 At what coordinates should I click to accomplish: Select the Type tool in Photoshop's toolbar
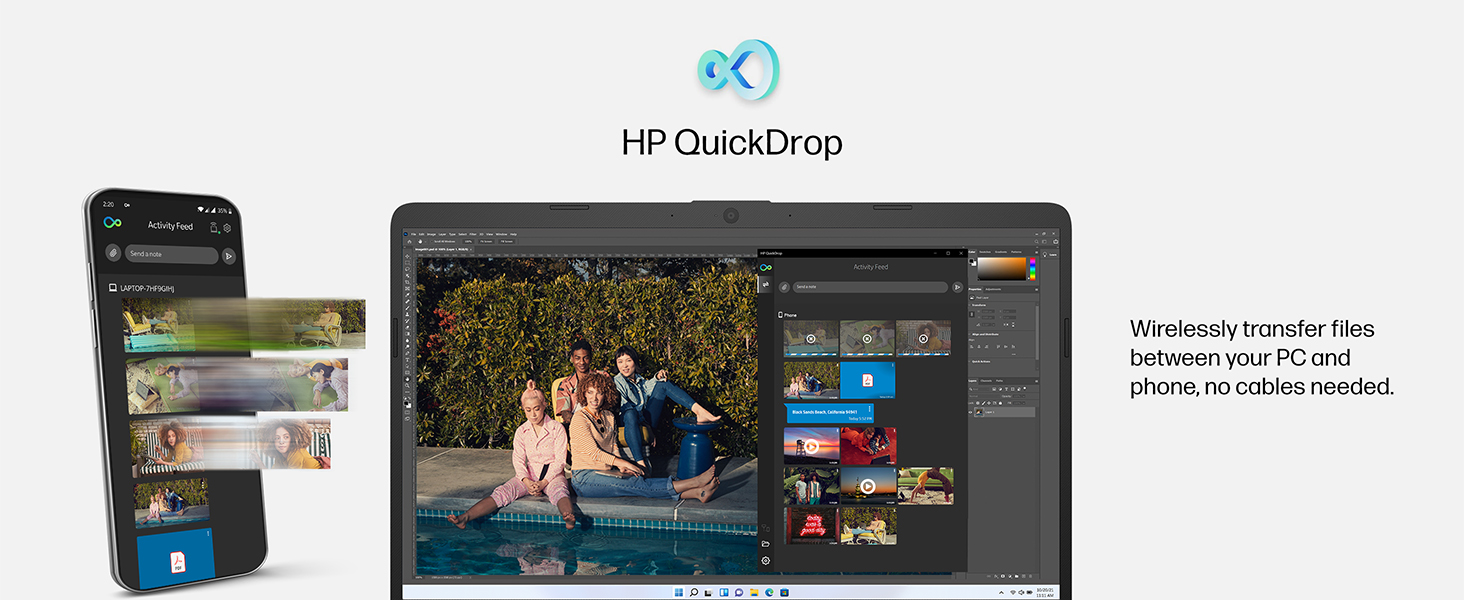click(407, 361)
